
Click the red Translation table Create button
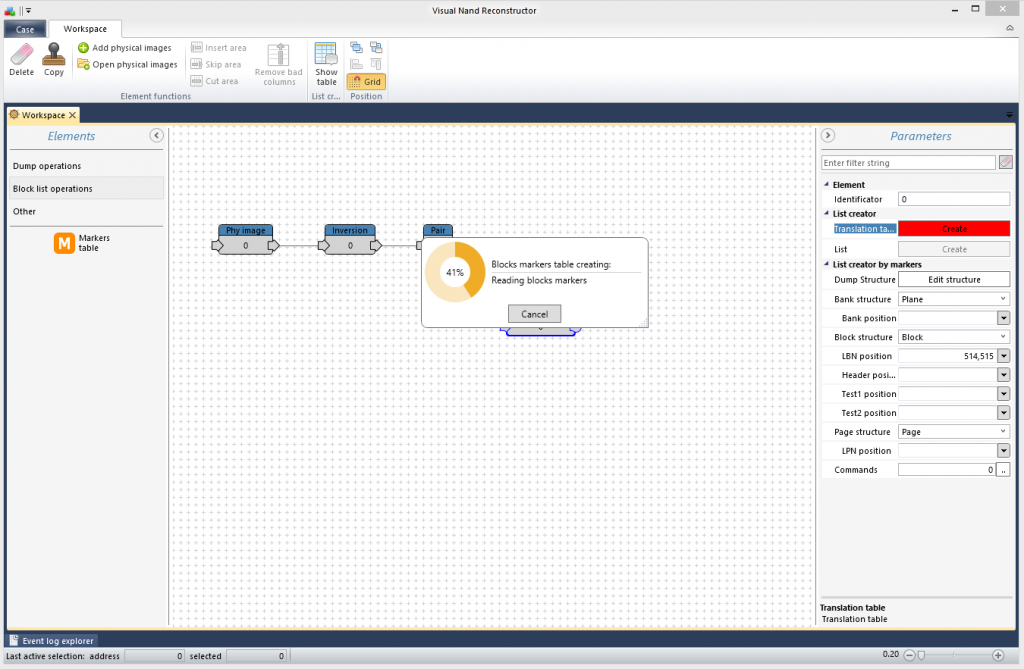click(954, 229)
